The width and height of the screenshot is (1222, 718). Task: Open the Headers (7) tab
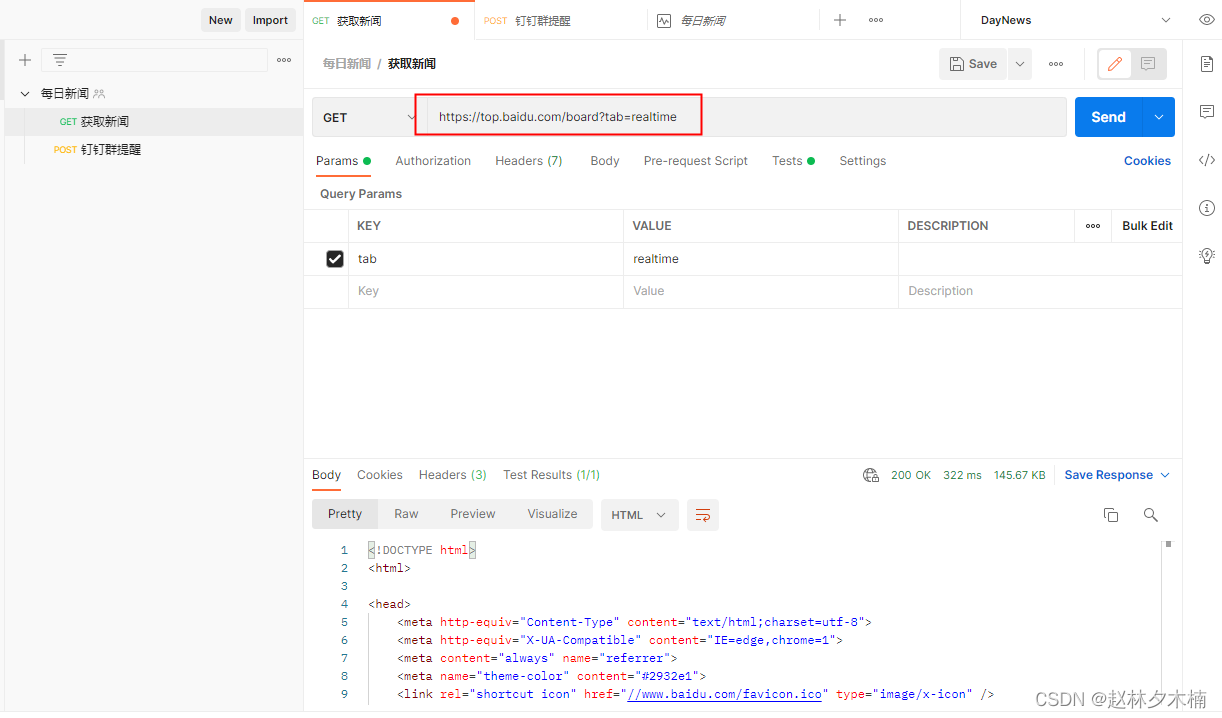click(x=529, y=161)
